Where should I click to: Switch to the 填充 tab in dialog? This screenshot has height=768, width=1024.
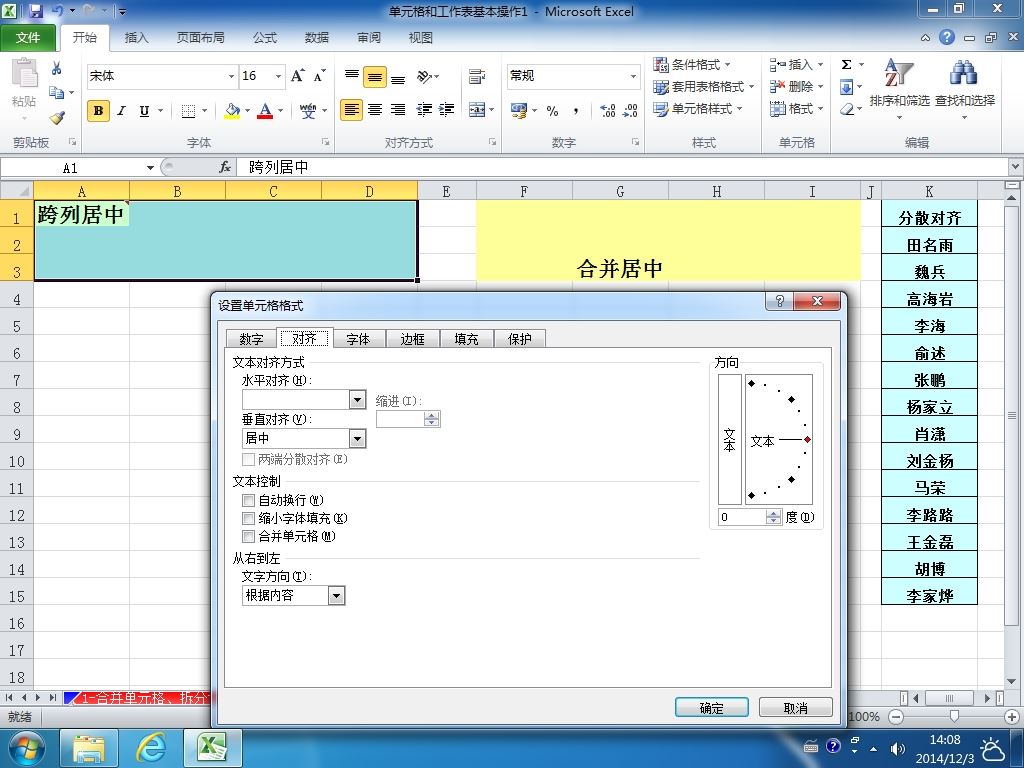(466, 339)
